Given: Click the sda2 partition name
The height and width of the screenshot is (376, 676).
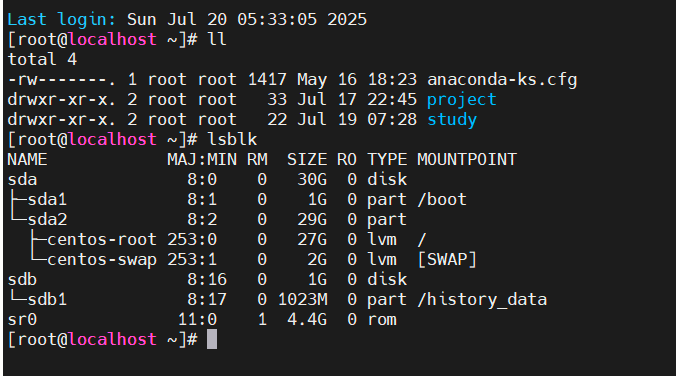Looking at the screenshot, I should point(47,220).
